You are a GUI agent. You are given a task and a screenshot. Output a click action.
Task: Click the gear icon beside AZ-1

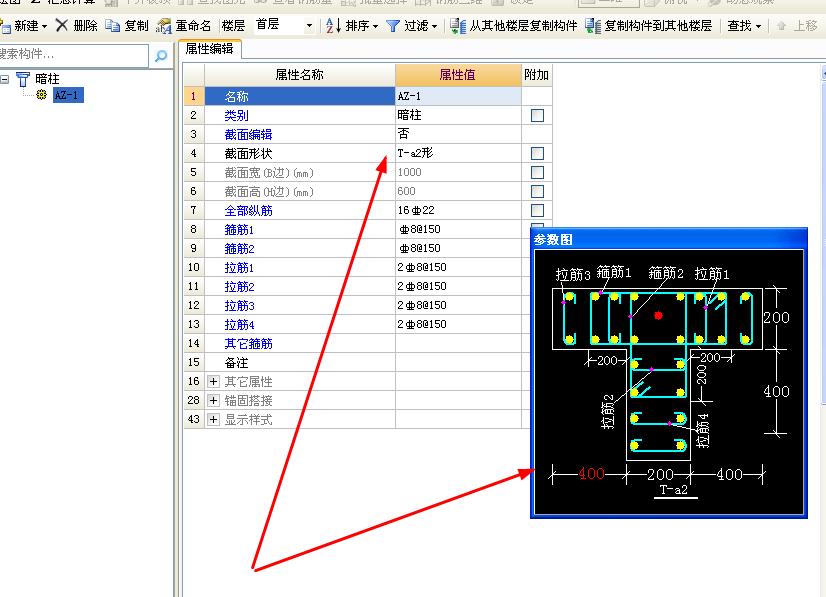(41, 95)
